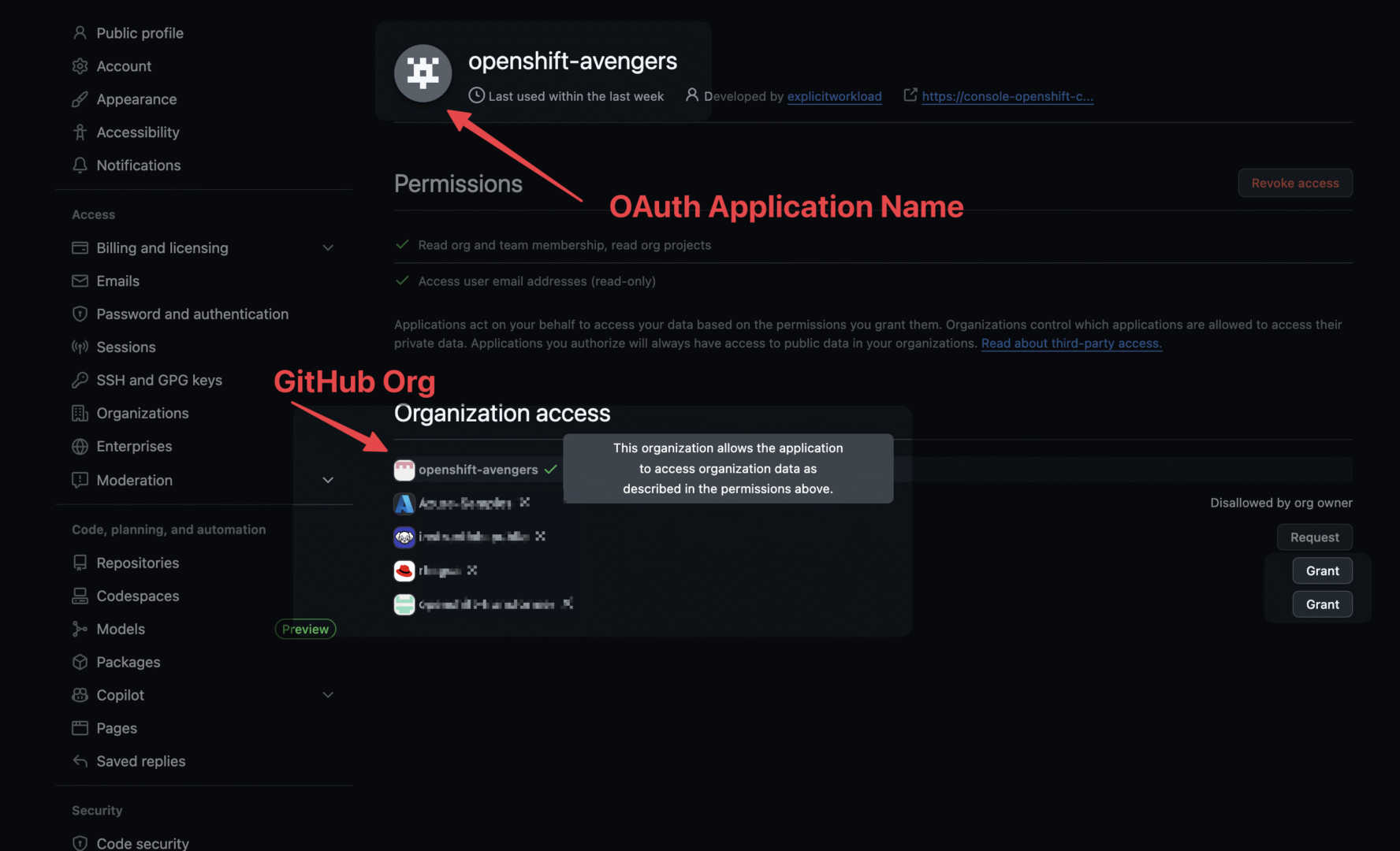Click the Preview badge beside Models
Image resolution: width=1400 pixels, height=851 pixels.
tap(305, 629)
